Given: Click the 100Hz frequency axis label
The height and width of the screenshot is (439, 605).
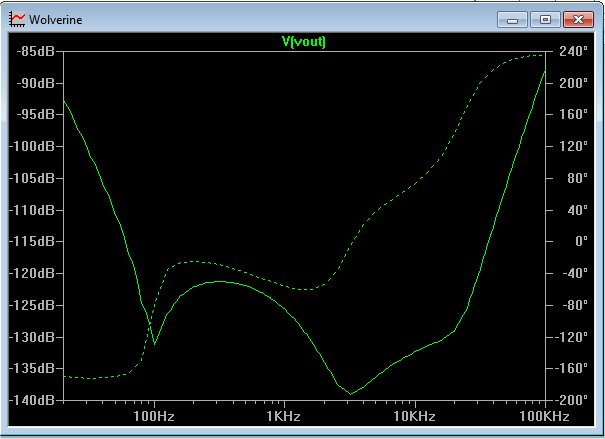Looking at the screenshot, I should [x=154, y=416].
